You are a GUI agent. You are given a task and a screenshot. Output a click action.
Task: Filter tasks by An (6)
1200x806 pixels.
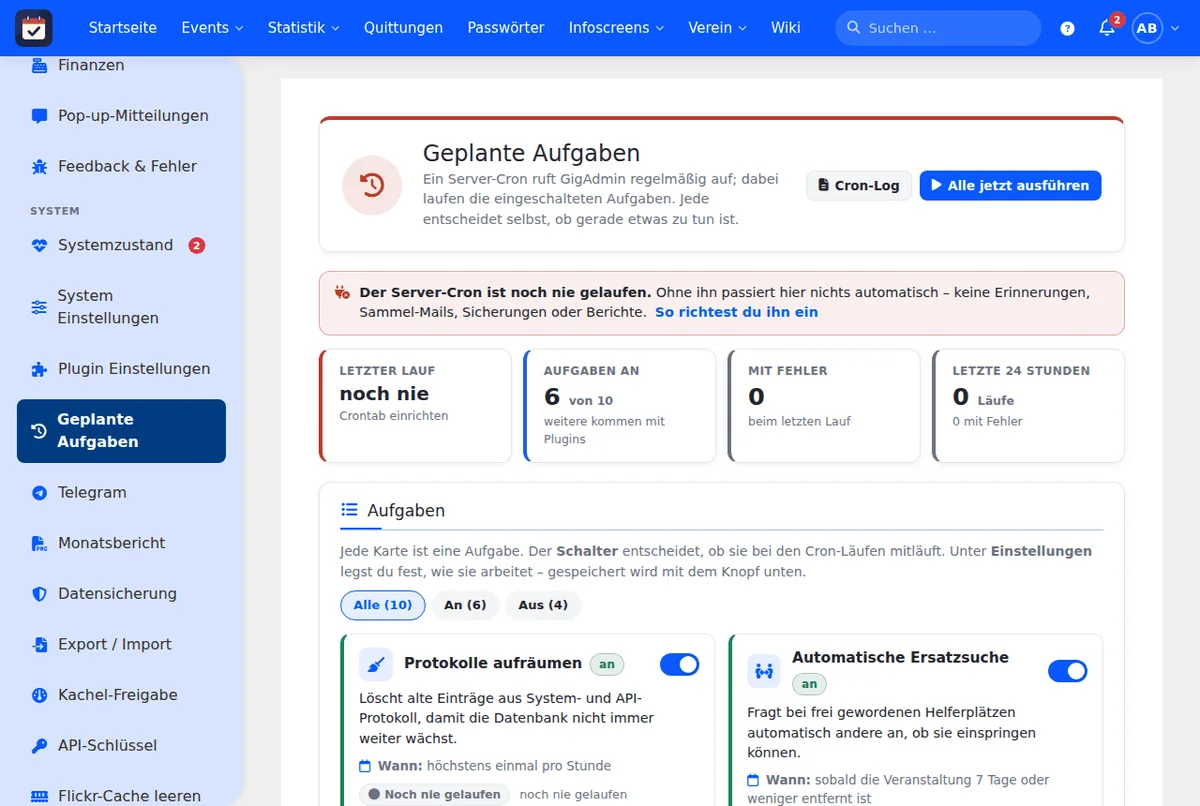tap(465, 605)
